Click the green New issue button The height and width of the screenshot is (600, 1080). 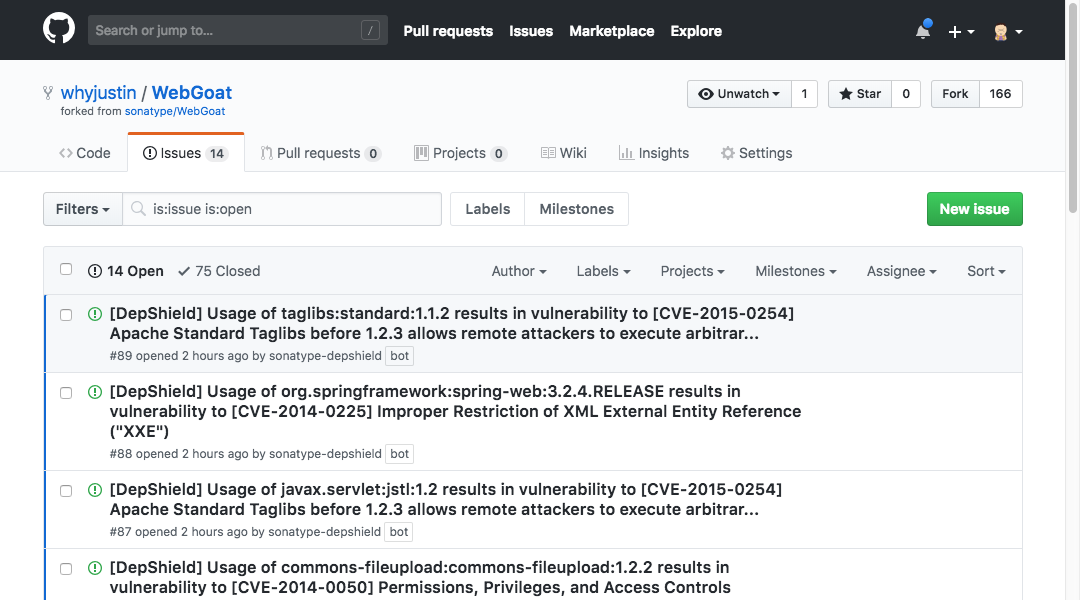974,209
